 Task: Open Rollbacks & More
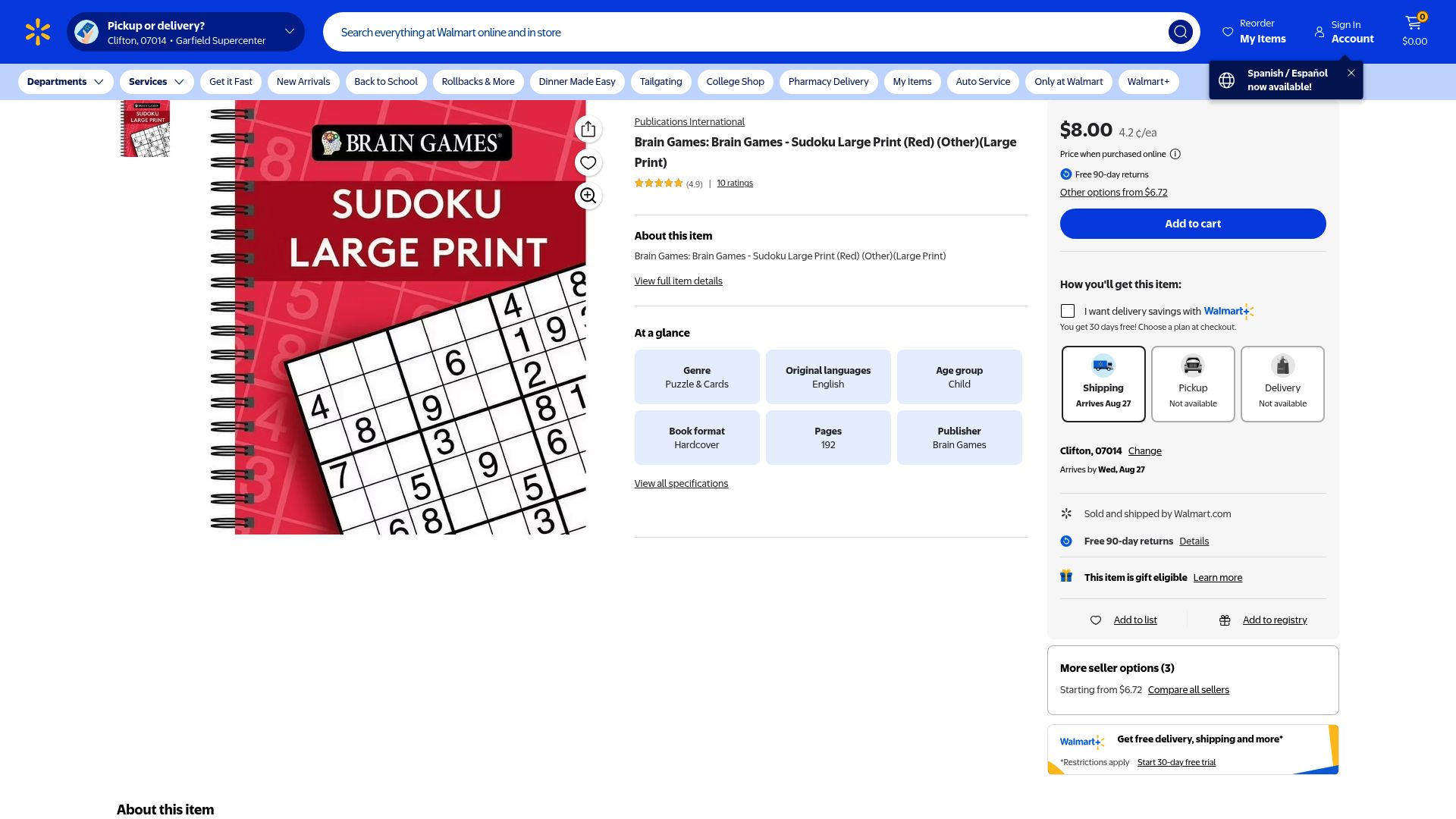478,82
